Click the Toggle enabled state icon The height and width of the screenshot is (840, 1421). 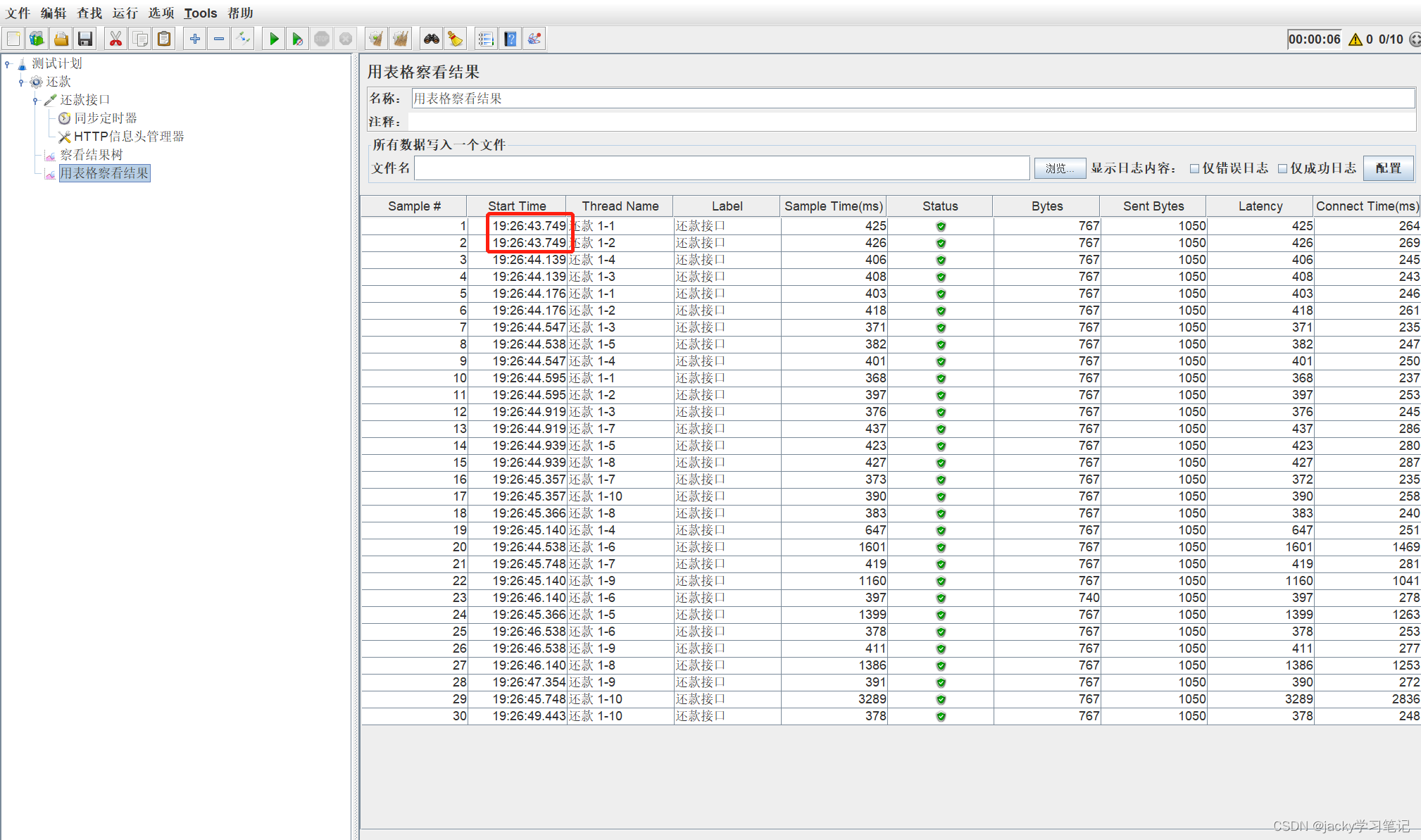coord(244,39)
